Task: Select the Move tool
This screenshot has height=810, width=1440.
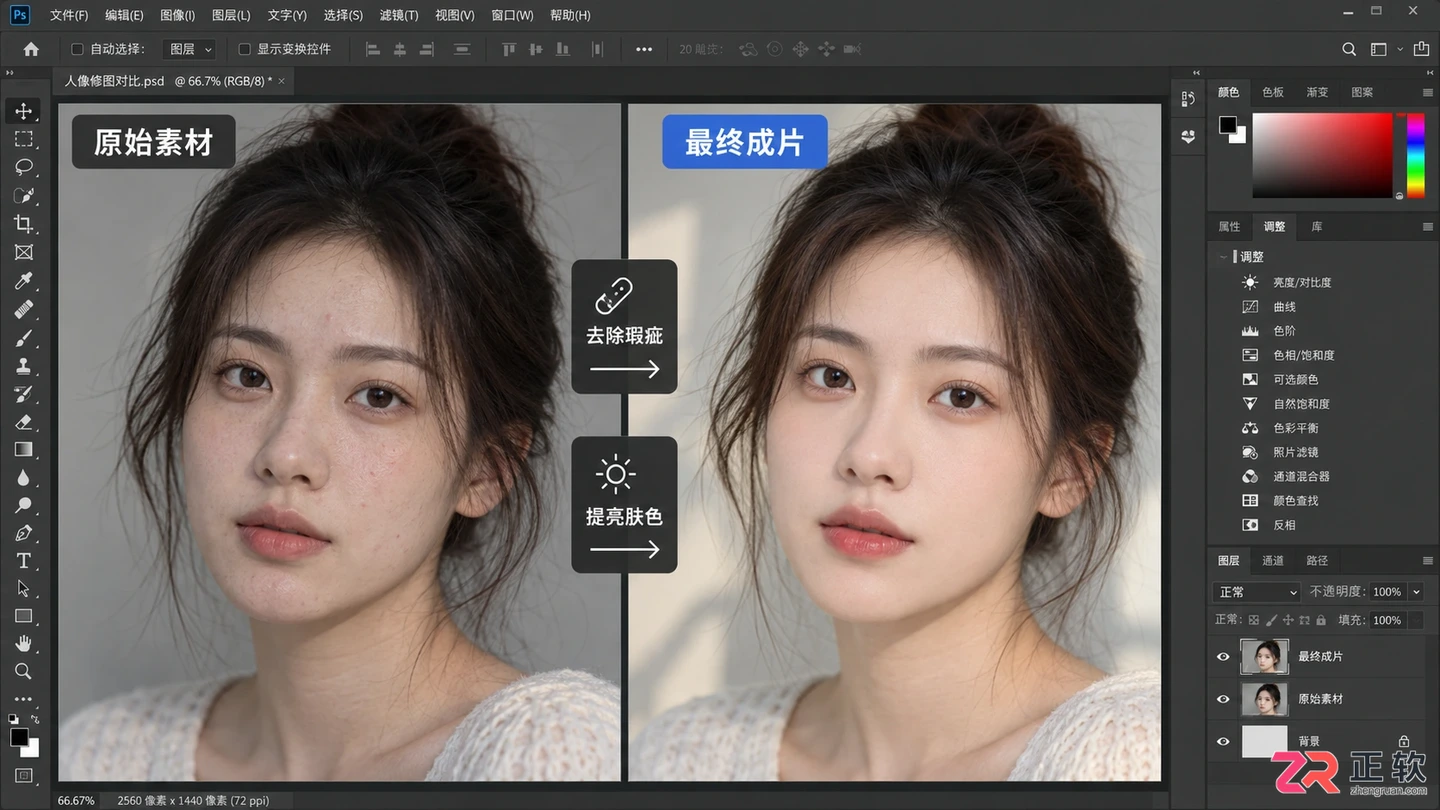Action: pyautogui.click(x=23, y=111)
